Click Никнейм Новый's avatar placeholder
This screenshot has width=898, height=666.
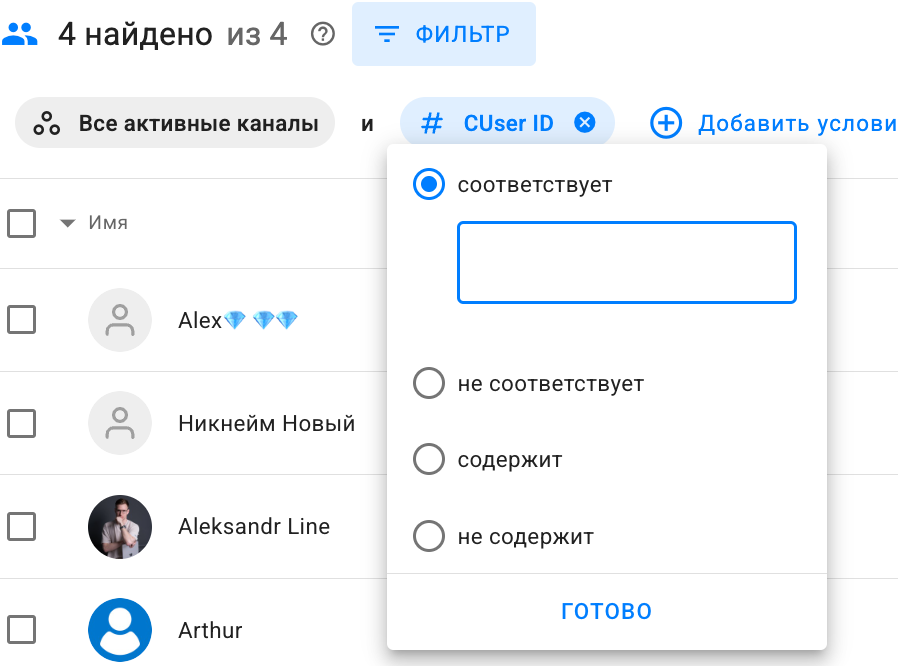(x=120, y=423)
